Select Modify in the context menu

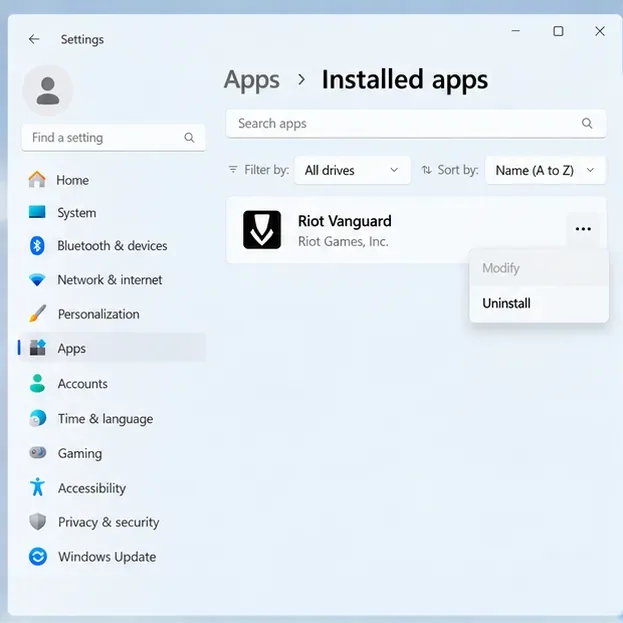(539, 268)
